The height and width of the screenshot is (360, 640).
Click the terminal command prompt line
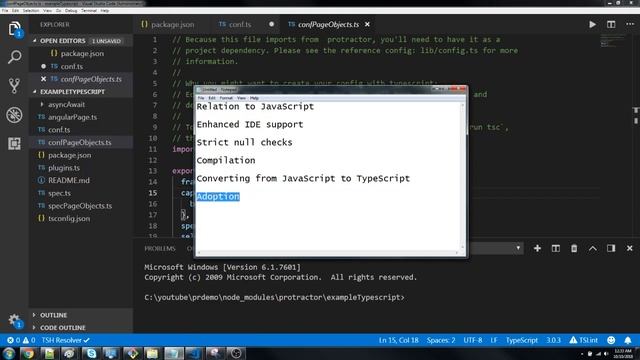(x=274, y=297)
